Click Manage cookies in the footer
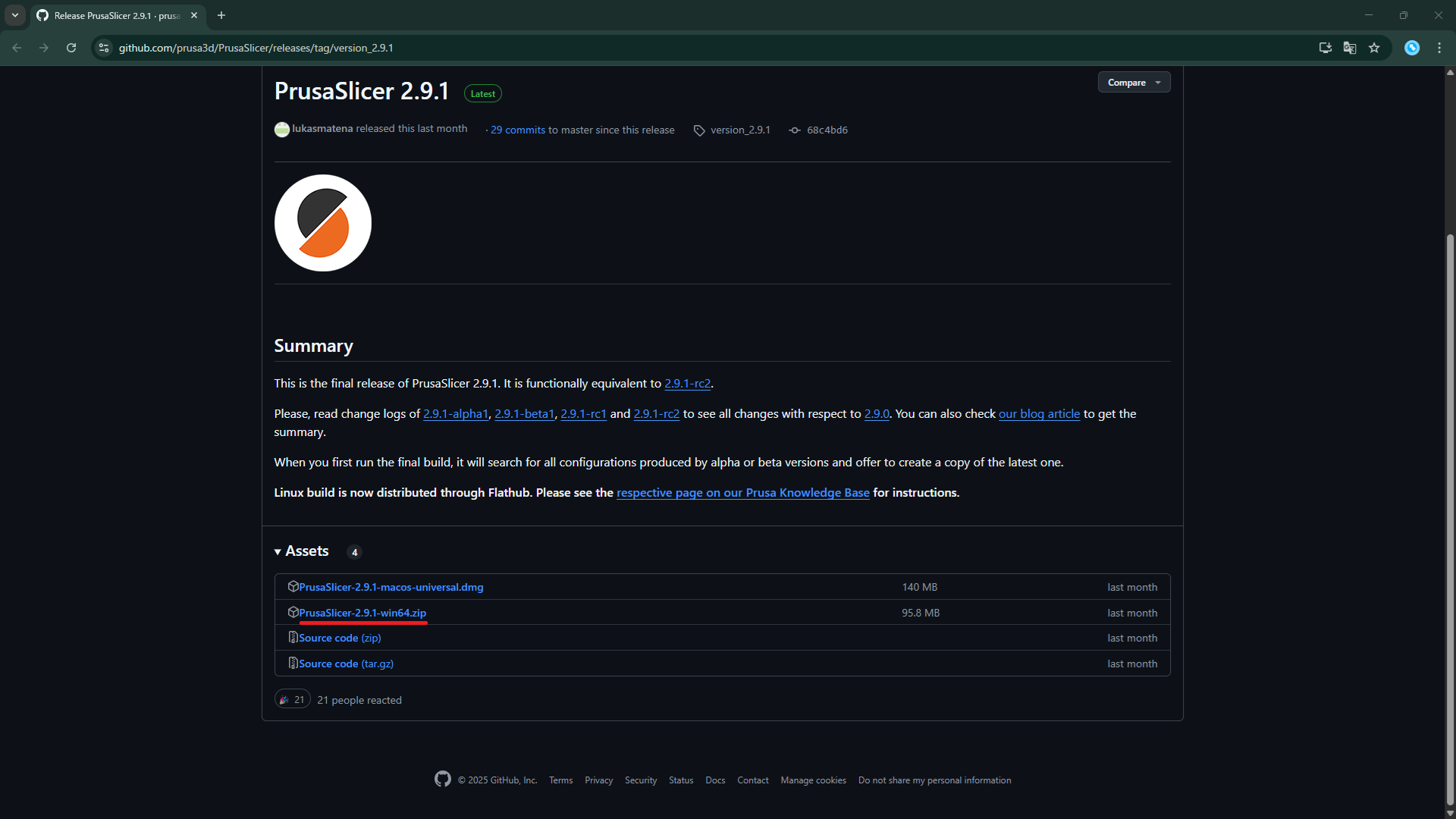Image resolution: width=1456 pixels, height=819 pixels. pyautogui.click(x=814, y=780)
